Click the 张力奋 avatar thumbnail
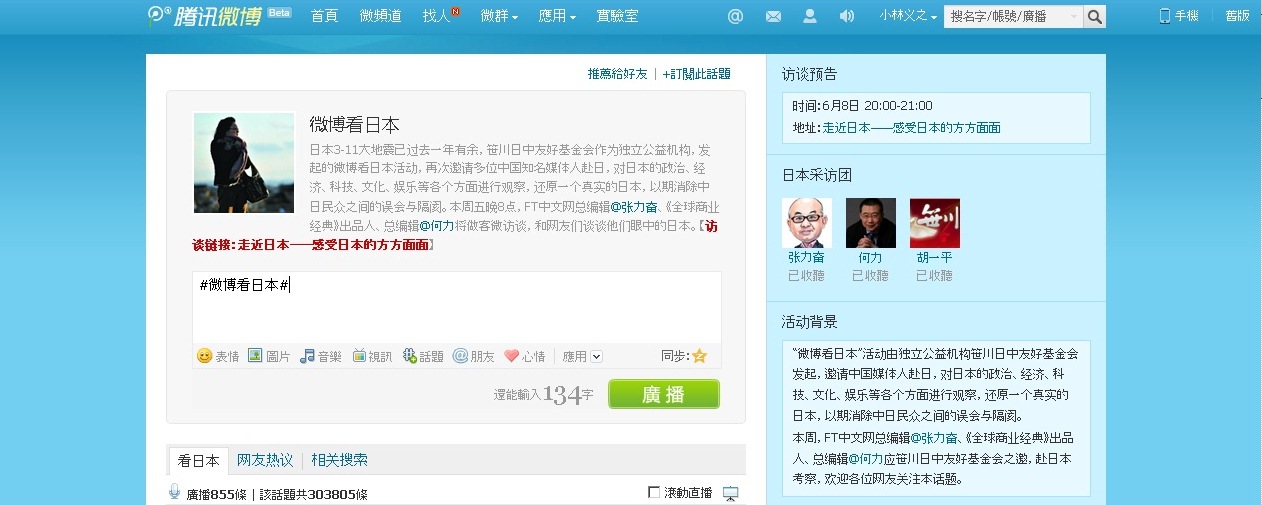 pos(806,223)
